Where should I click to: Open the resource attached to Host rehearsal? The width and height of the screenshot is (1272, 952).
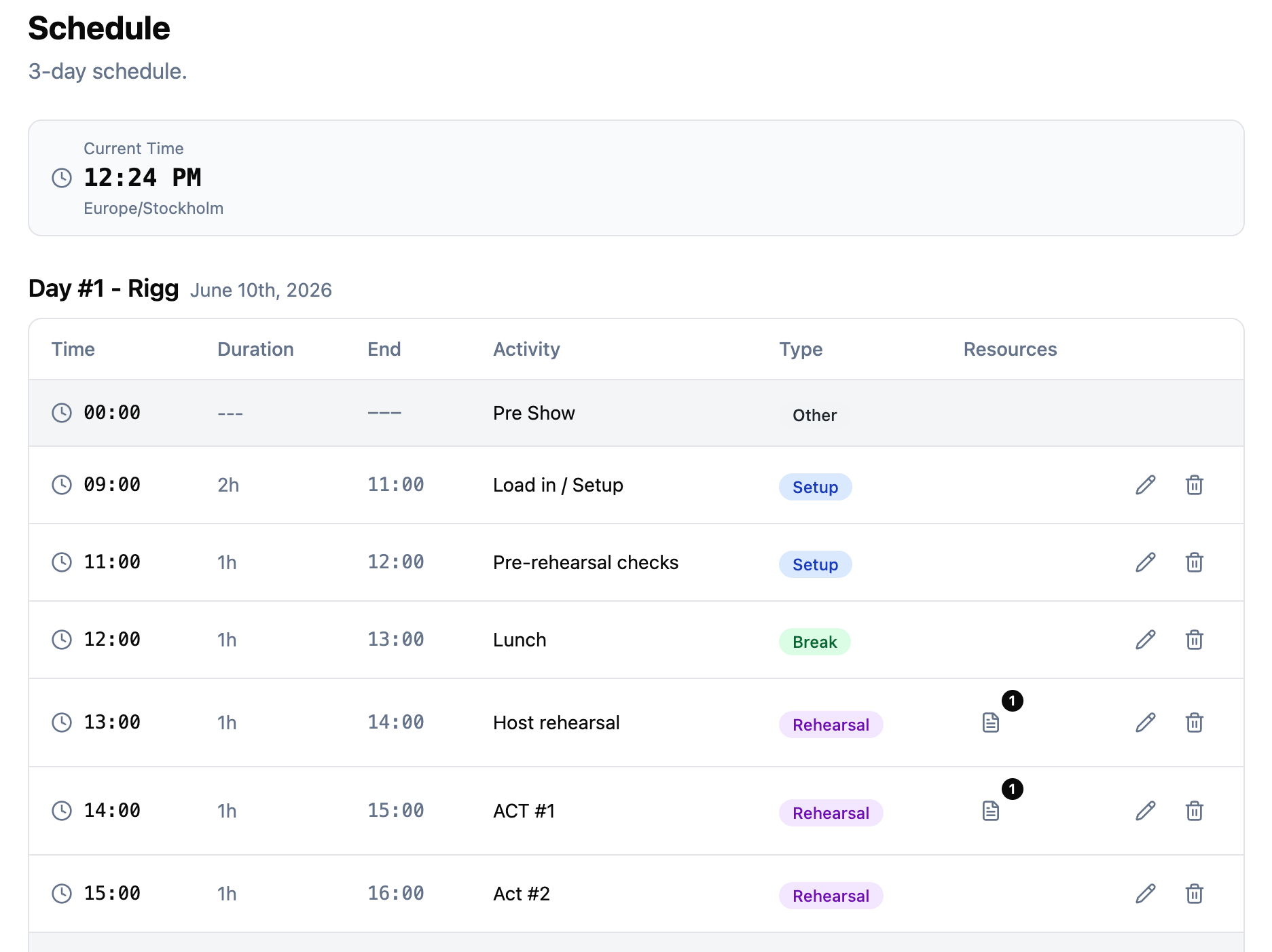coord(989,722)
